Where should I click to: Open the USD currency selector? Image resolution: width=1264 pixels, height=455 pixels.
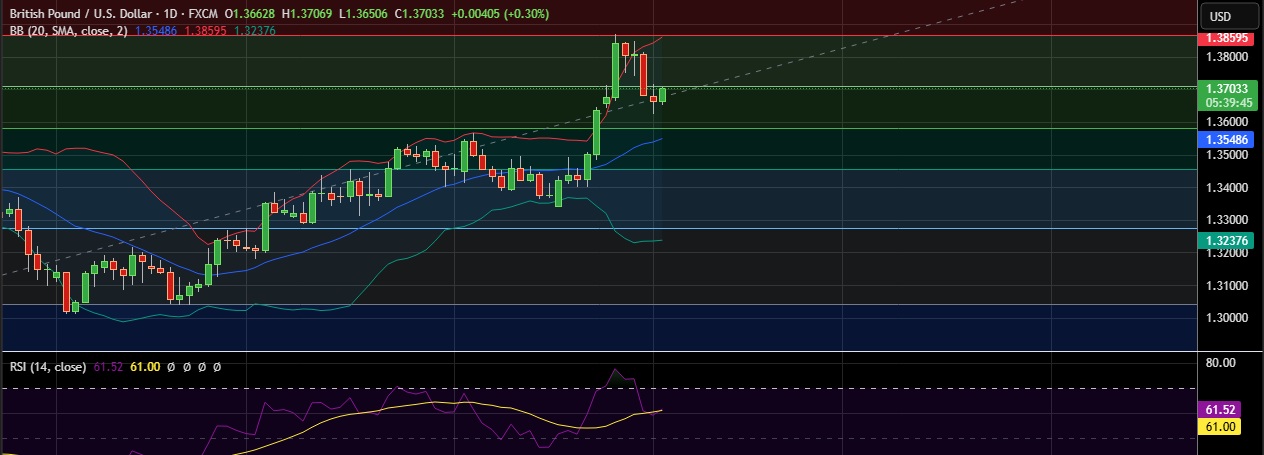point(1229,16)
